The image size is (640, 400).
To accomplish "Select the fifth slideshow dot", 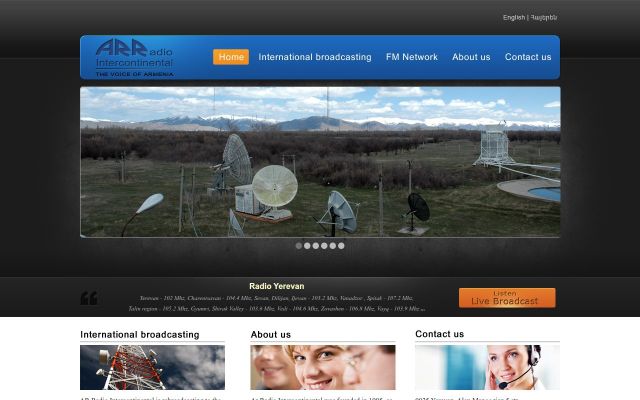I will pyautogui.click(x=333, y=246).
